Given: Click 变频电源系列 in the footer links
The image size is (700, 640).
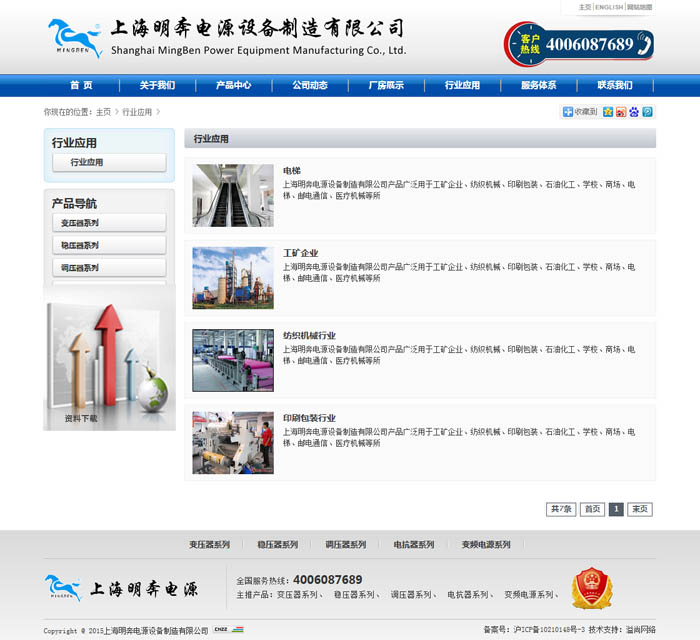Looking at the screenshot, I should 485,545.
